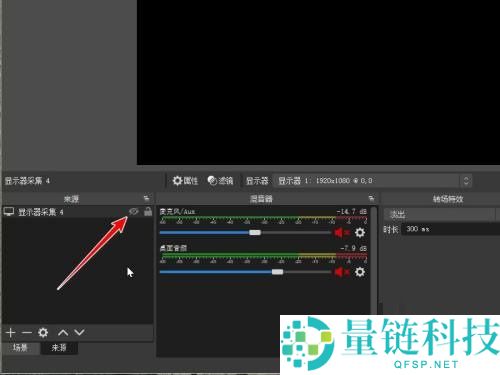Viewport: 500px width, 375px height.
Task: Click the -14.7 dB level readout
Action: pos(351,212)
